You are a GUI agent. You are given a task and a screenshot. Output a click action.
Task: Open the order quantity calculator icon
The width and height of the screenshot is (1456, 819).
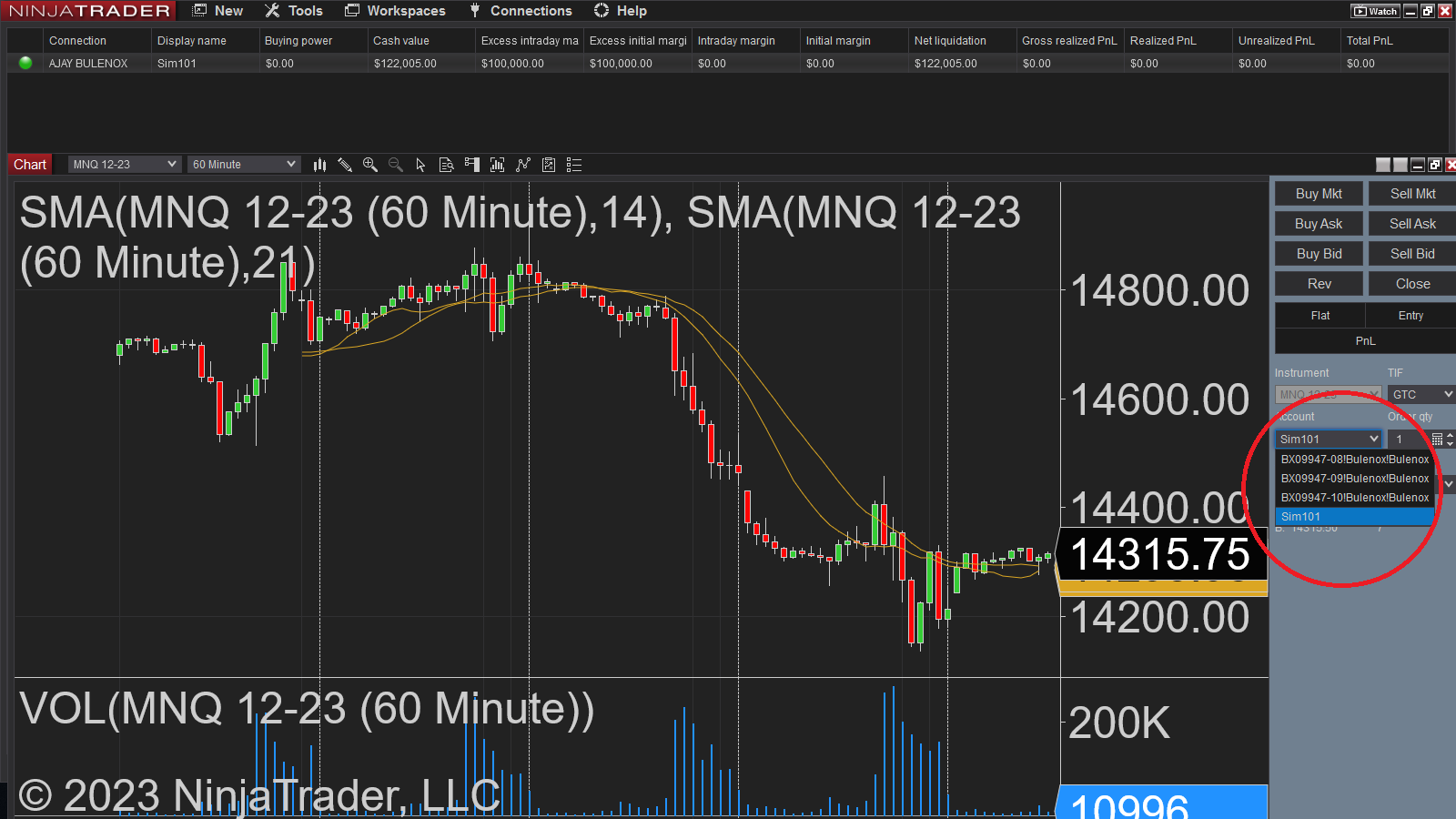tap(1437, 440)
